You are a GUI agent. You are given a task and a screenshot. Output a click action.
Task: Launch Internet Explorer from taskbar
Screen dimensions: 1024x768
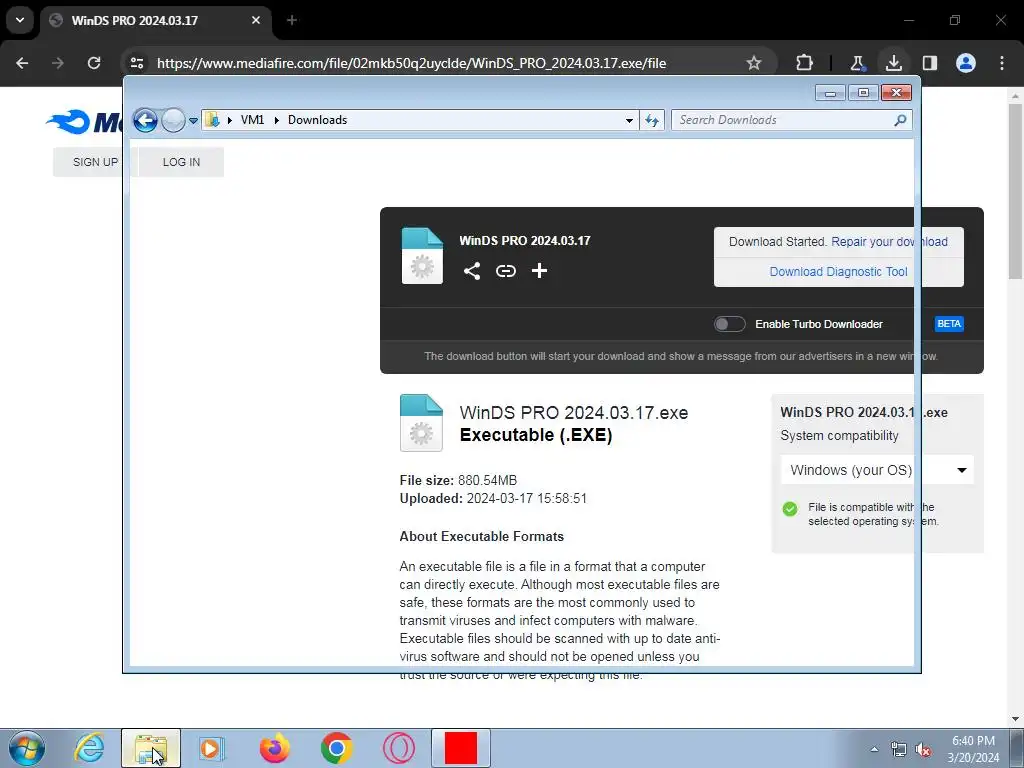[89, 748]
